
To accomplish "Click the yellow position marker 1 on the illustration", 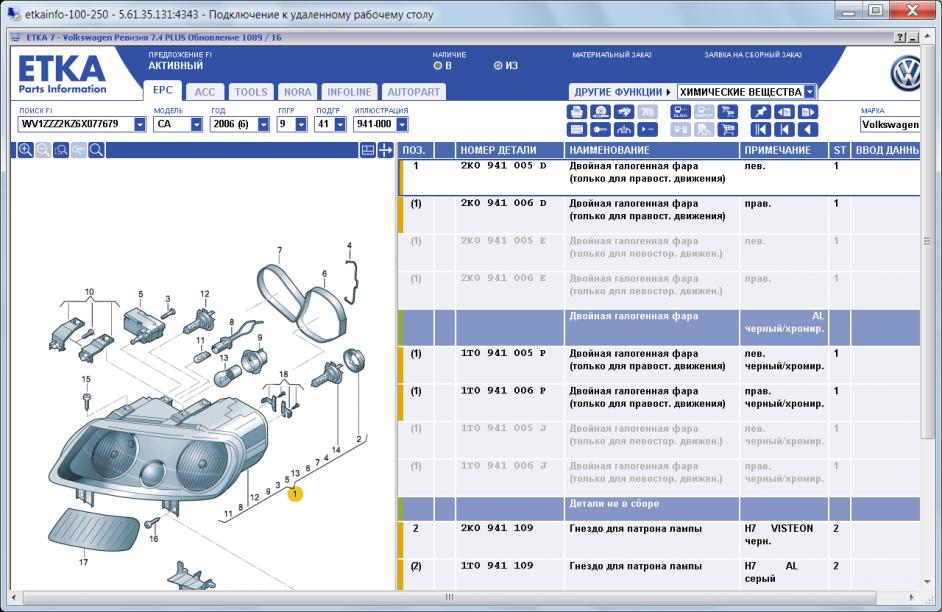I will pos(295,494).
